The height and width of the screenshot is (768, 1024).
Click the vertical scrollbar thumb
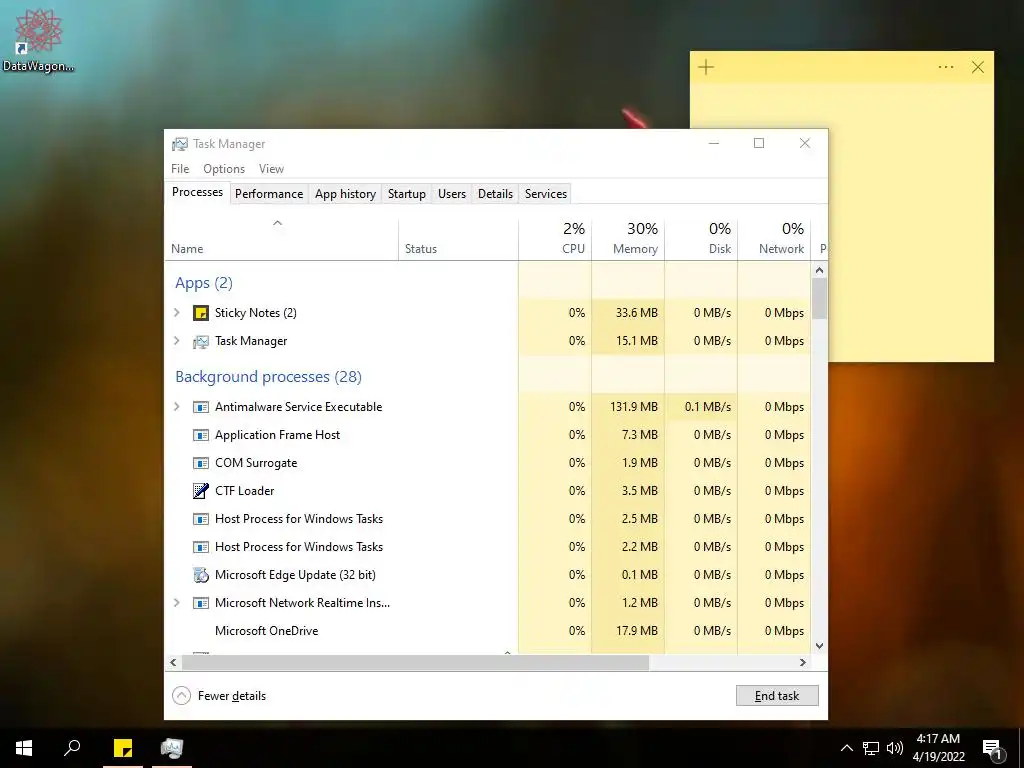820,298
